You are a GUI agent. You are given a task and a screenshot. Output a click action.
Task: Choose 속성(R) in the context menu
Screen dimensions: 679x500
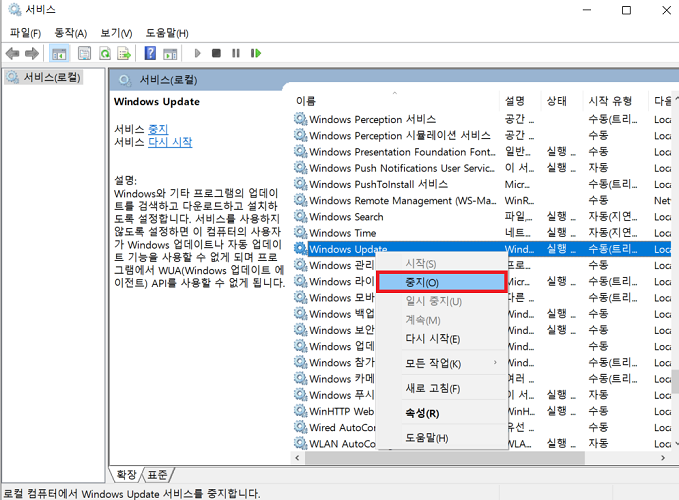point(441,413)
